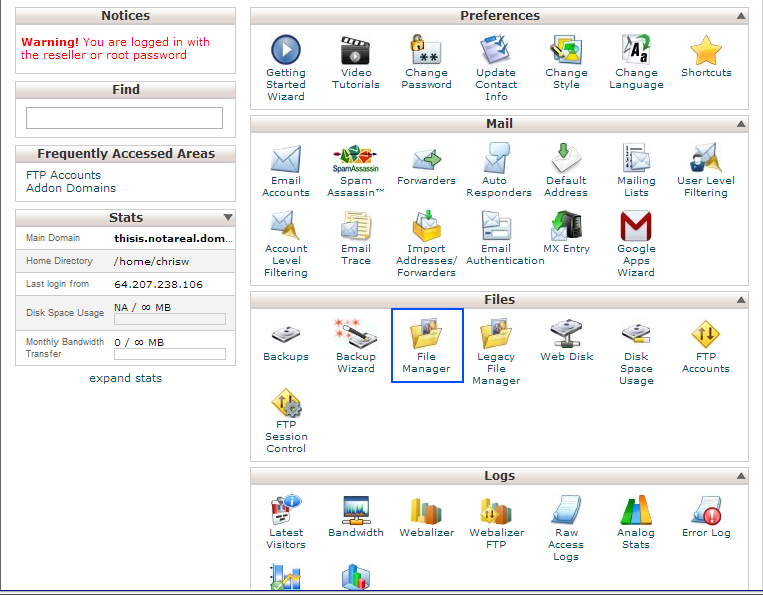The height and width of the screenshot is (595, 763).
Task: Collapse the Preferences section
Action: point(741,16)
